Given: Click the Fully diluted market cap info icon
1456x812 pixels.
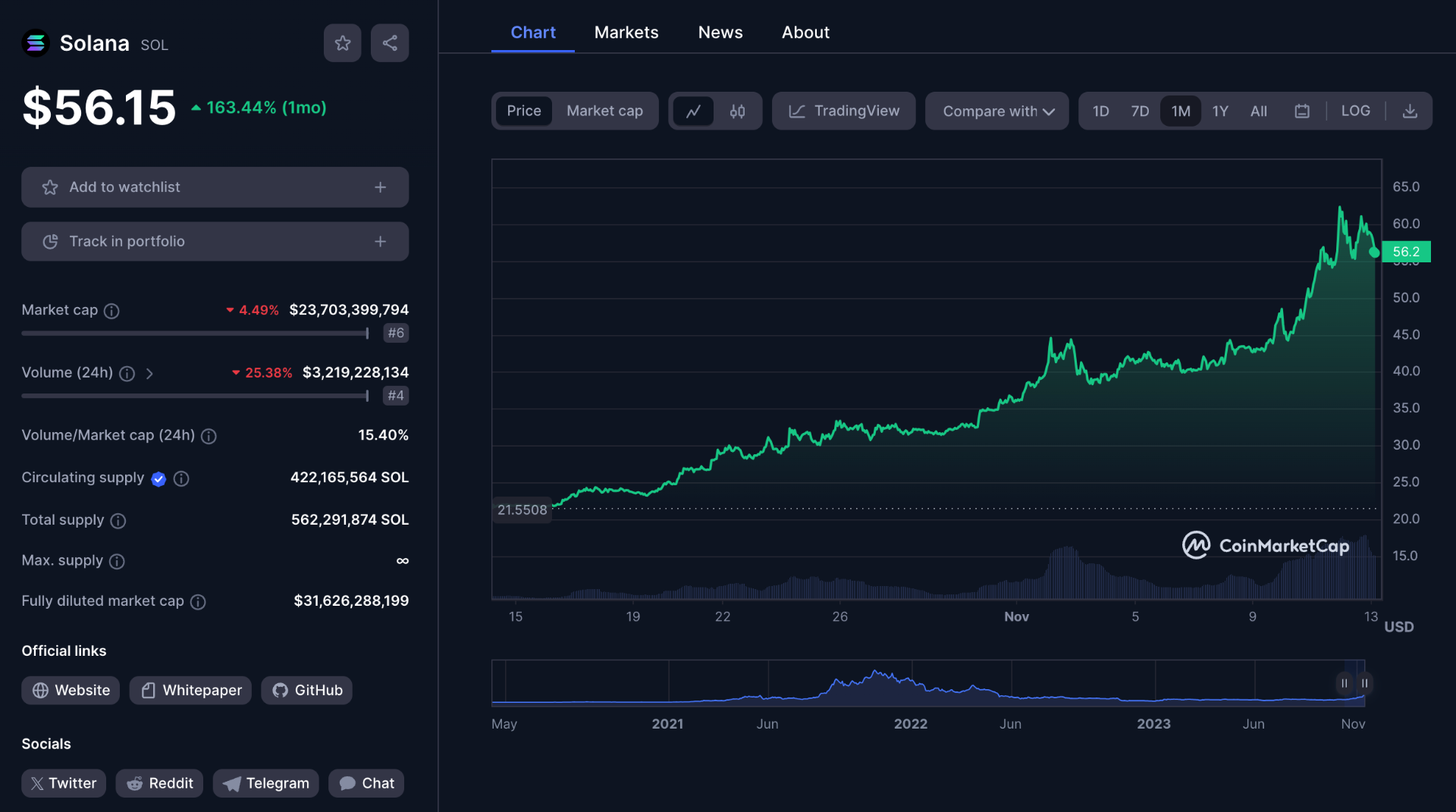Looking at the screenshot, I should [x=198, y=602].
